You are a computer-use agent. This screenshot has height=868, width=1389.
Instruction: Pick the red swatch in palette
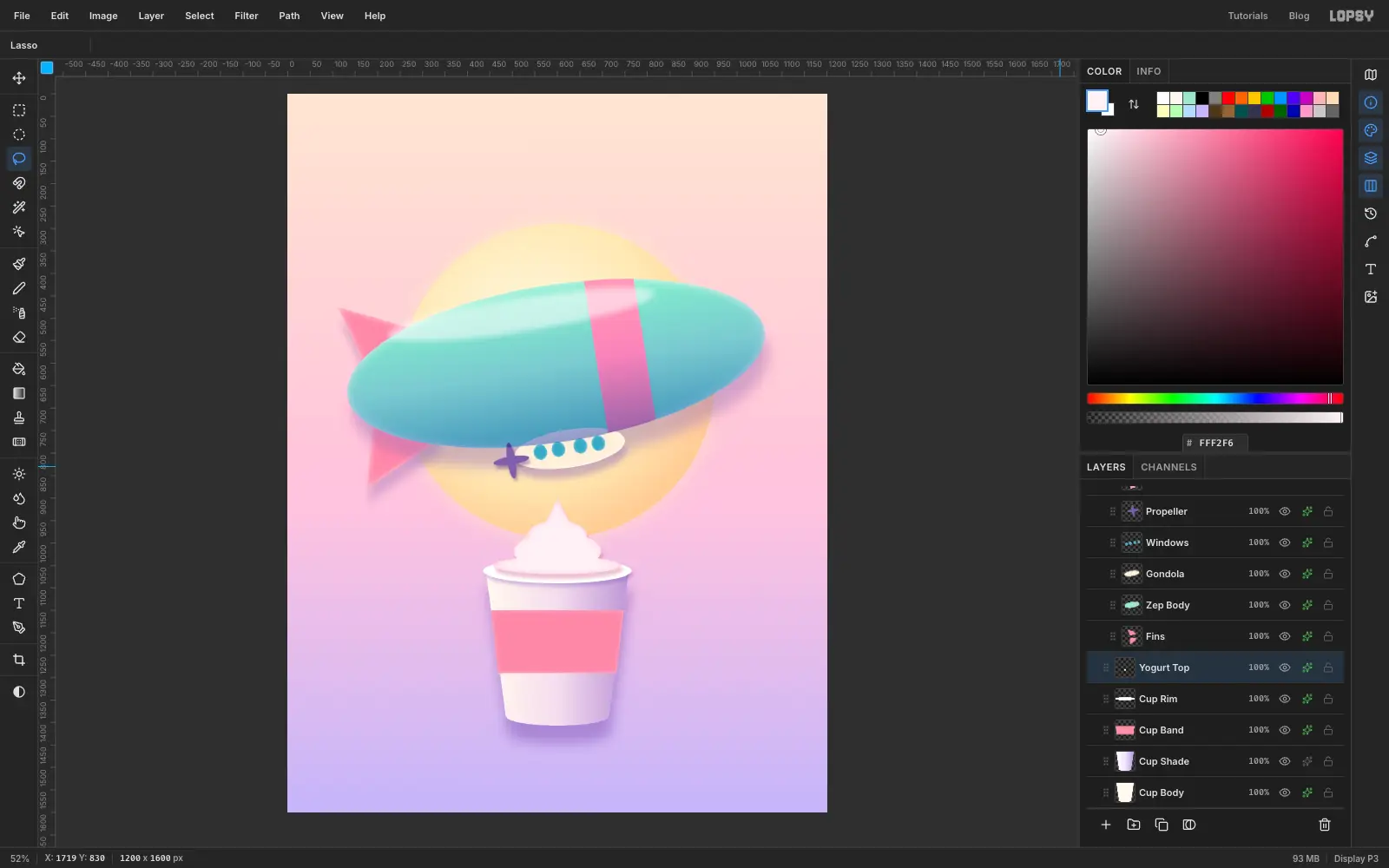pos(1228,98)
